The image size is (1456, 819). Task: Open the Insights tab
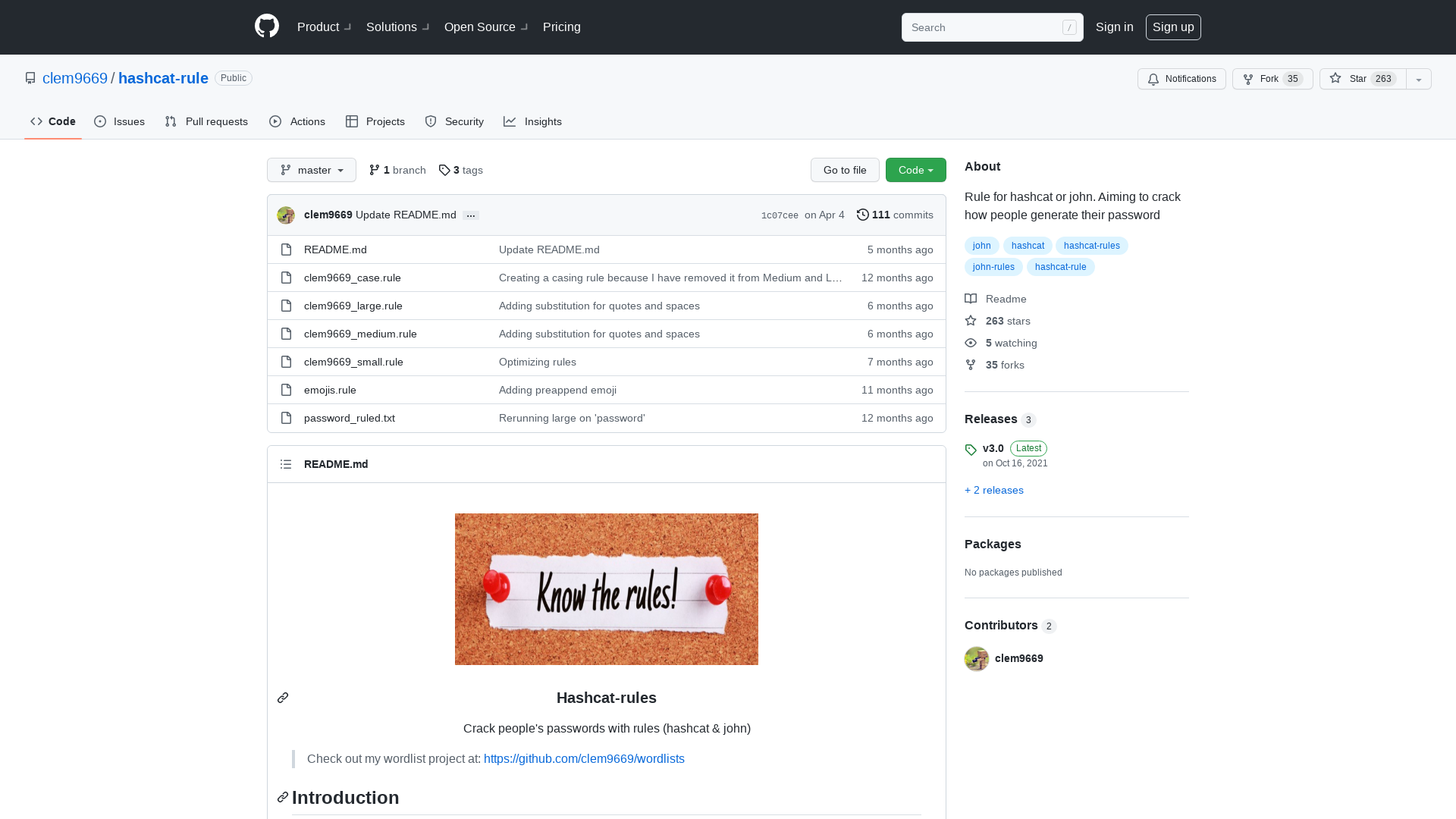(x=533, y=121)
